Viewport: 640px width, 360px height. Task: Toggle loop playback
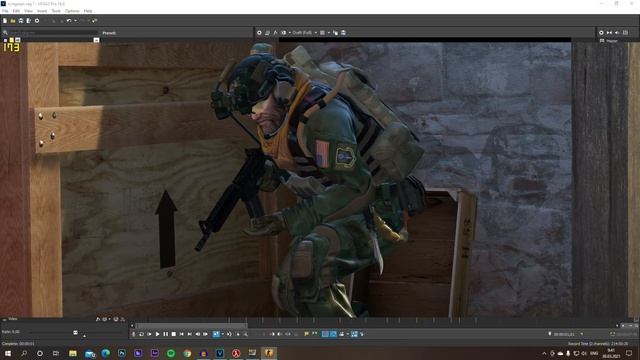(x=141, y=334)
